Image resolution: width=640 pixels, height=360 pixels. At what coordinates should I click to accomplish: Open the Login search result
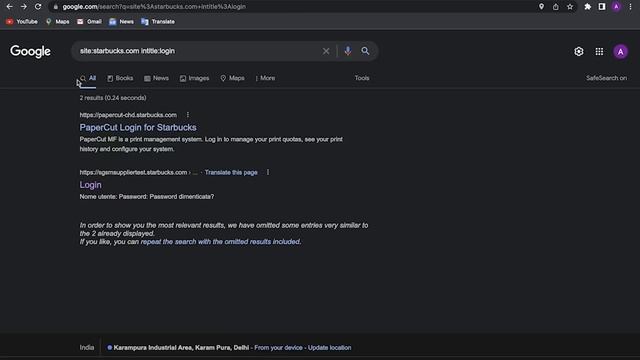coord(91,185)
